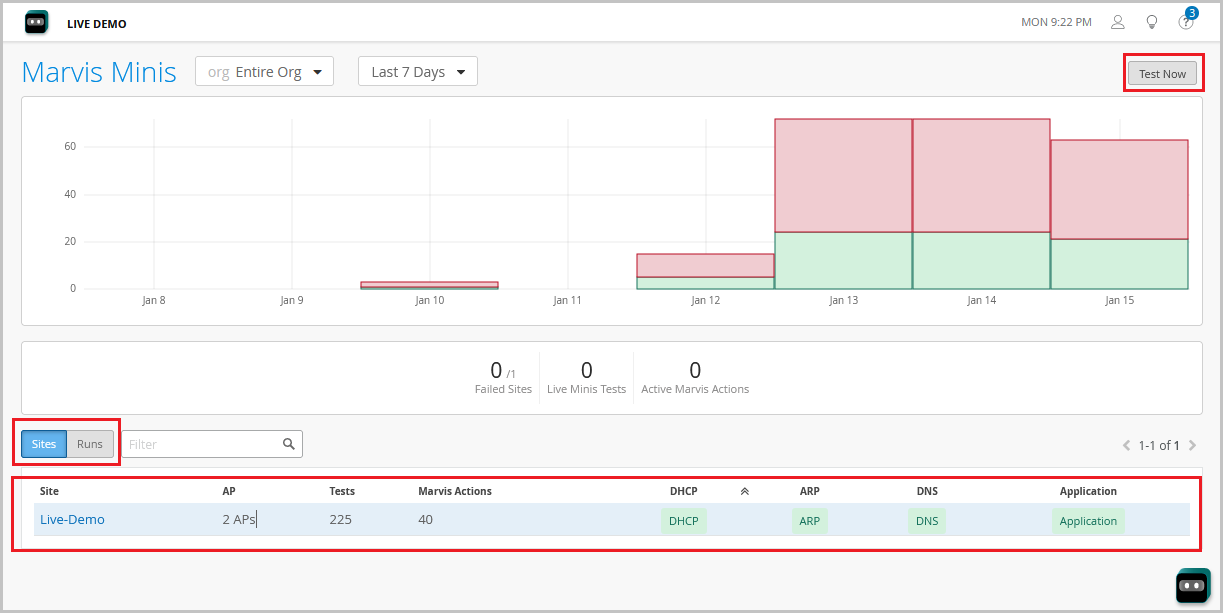Viewport: 1223px width, 613px height.
Task: Sort table by Marvis Actions column header
Action: pyautogui.click(x=455, y=491)
